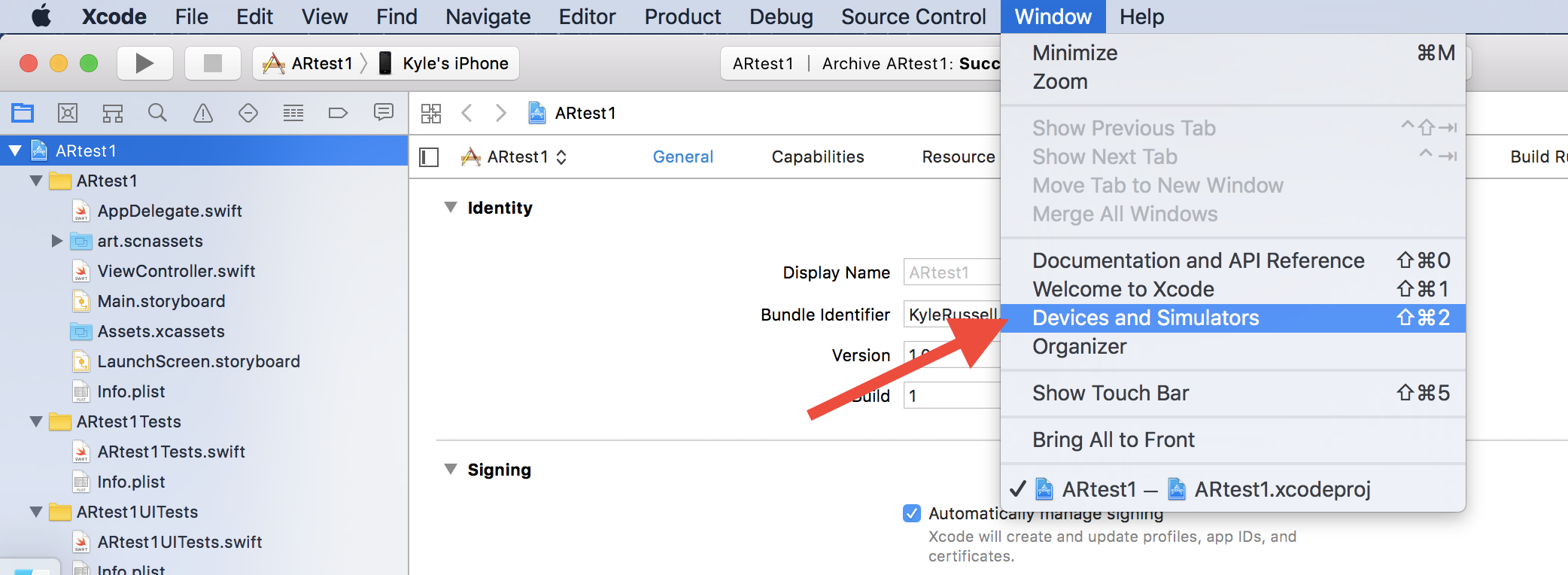The width and height of the screenshot is (1568, 575).
Task: Toggle the targets list sidebar icon
Action: [429, 157]
